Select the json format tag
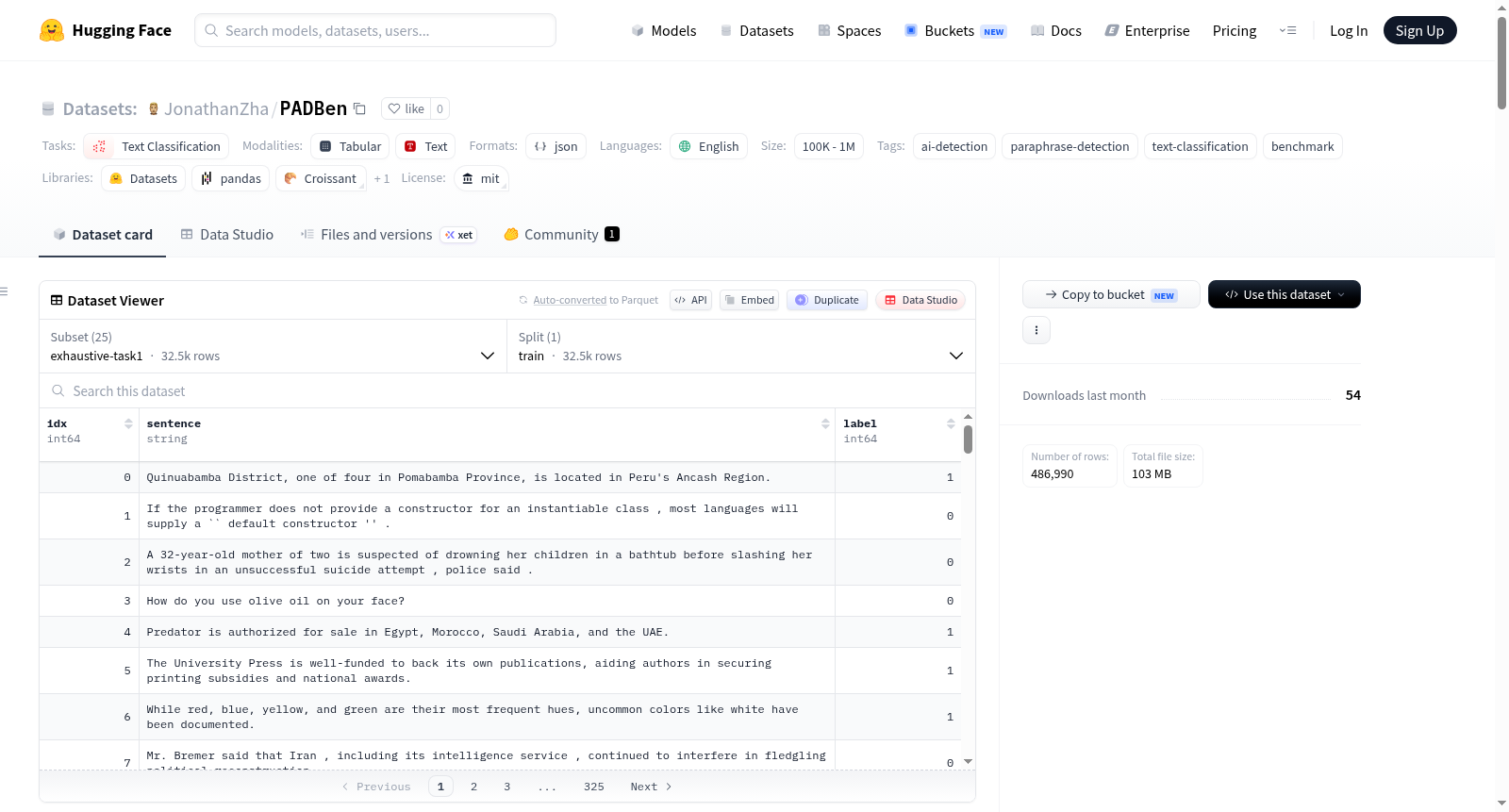This screenshot has width=1509, height=812. (556, 146)
